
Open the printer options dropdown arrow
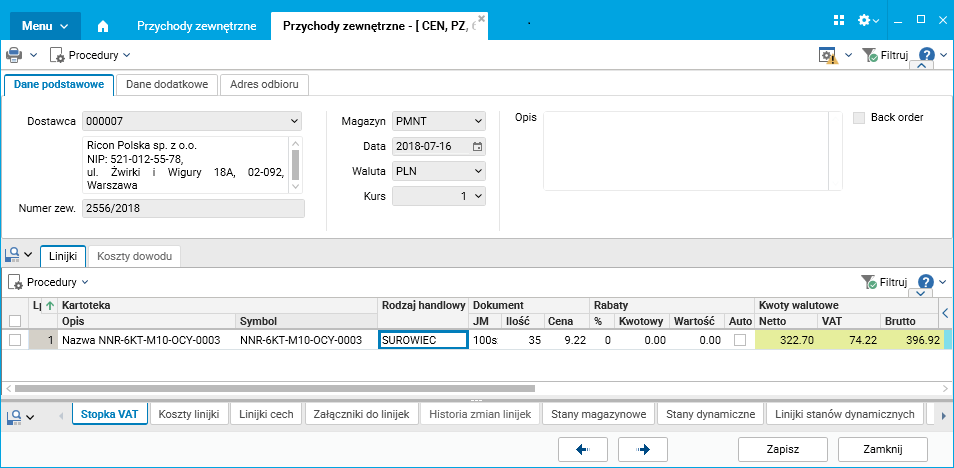point(33,55)
